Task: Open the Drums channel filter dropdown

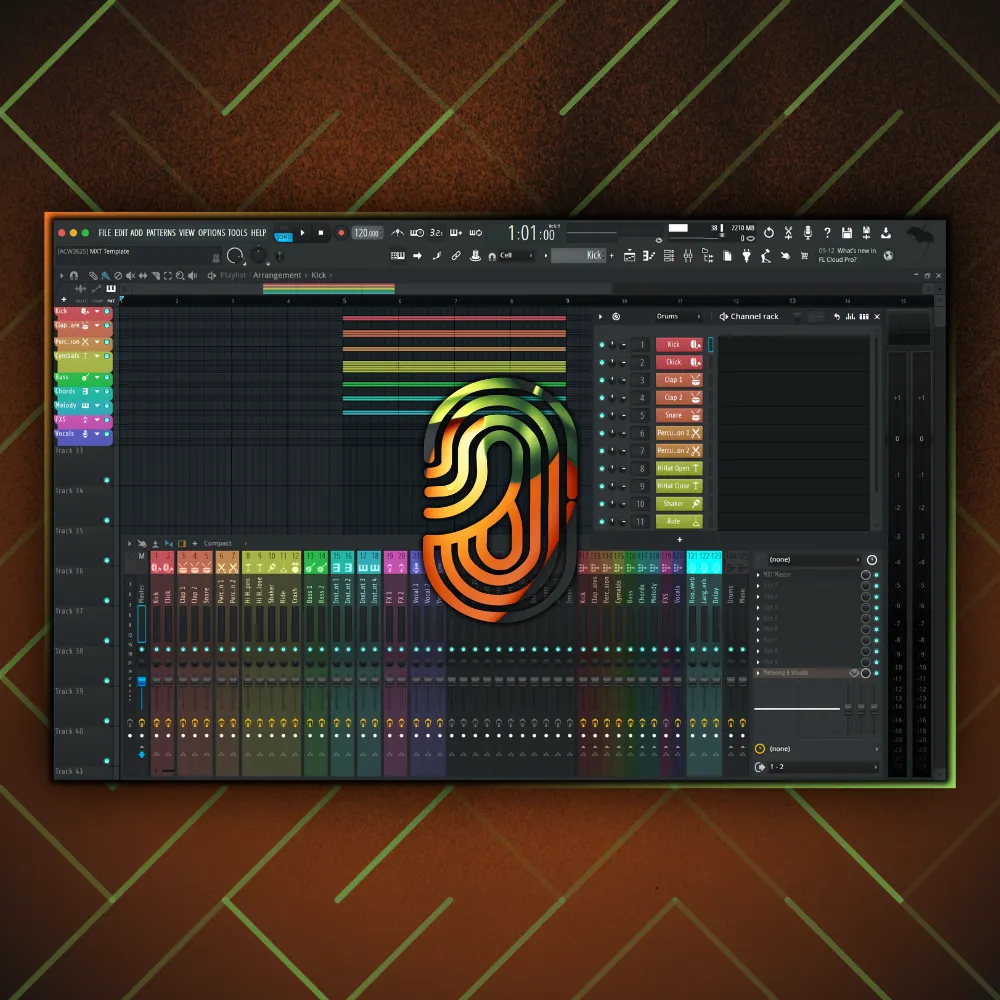Action: pyautogui.click(x=667, y=317)
